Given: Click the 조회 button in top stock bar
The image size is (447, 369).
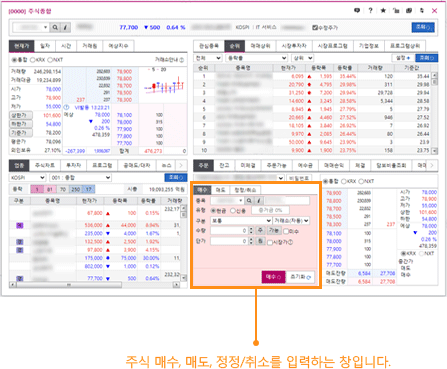Looking at the screenshot, I should (x=423, y=27).
